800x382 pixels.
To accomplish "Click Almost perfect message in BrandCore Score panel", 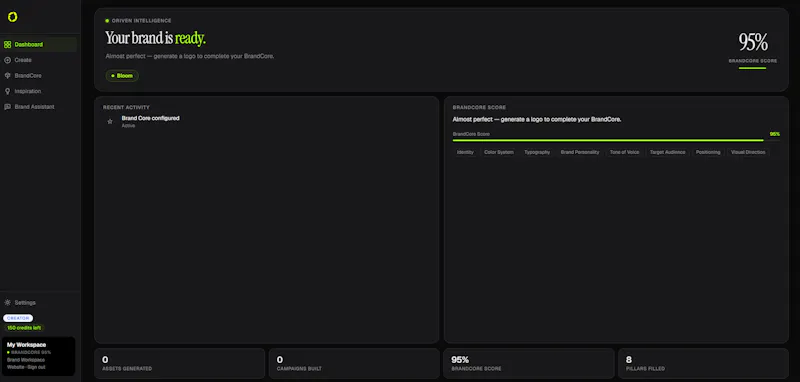I will 537,119.
